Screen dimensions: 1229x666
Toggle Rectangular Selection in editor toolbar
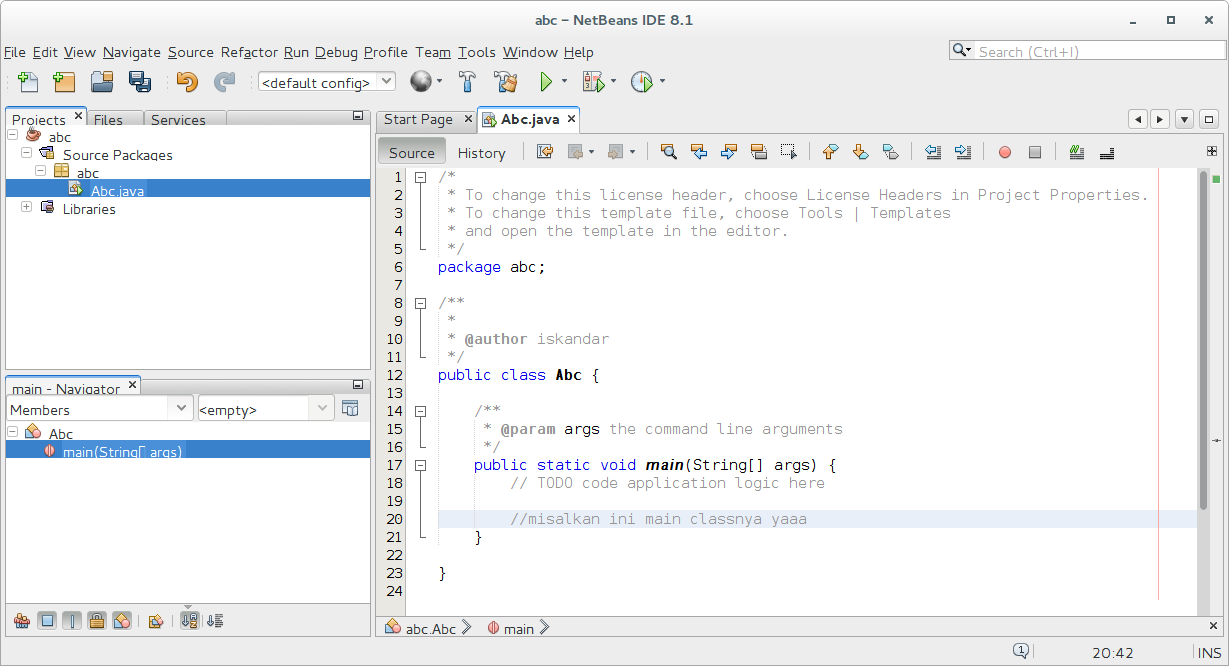point(789,152)
